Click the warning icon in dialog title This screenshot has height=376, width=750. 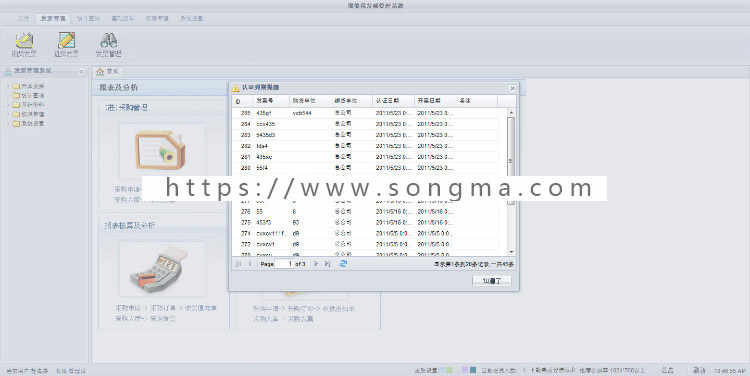[x=235, y=88]
